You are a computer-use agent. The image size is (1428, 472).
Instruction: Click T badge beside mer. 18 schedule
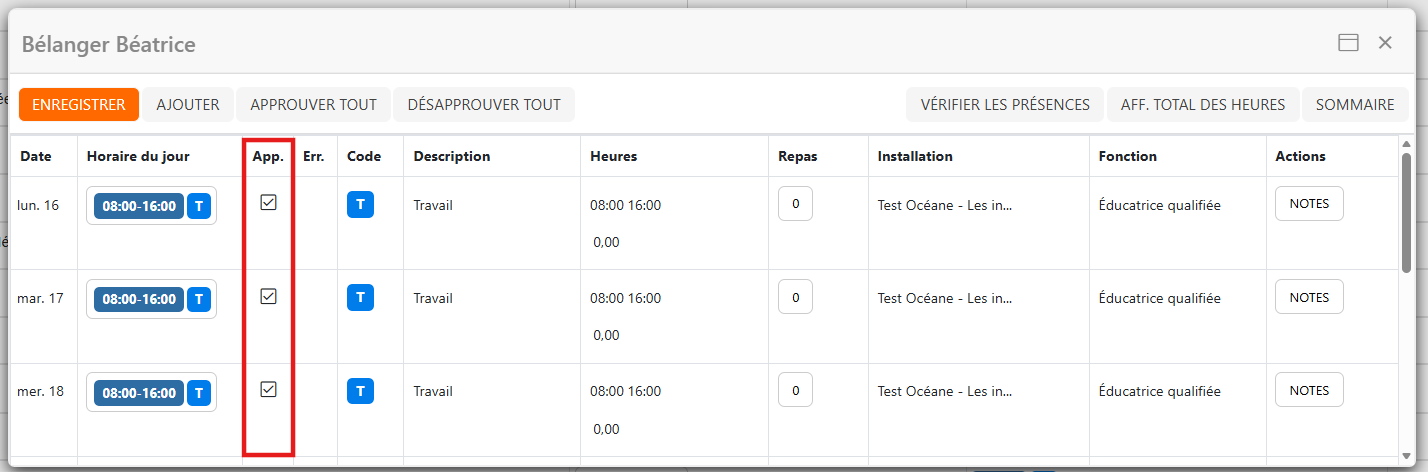[200, 393]
